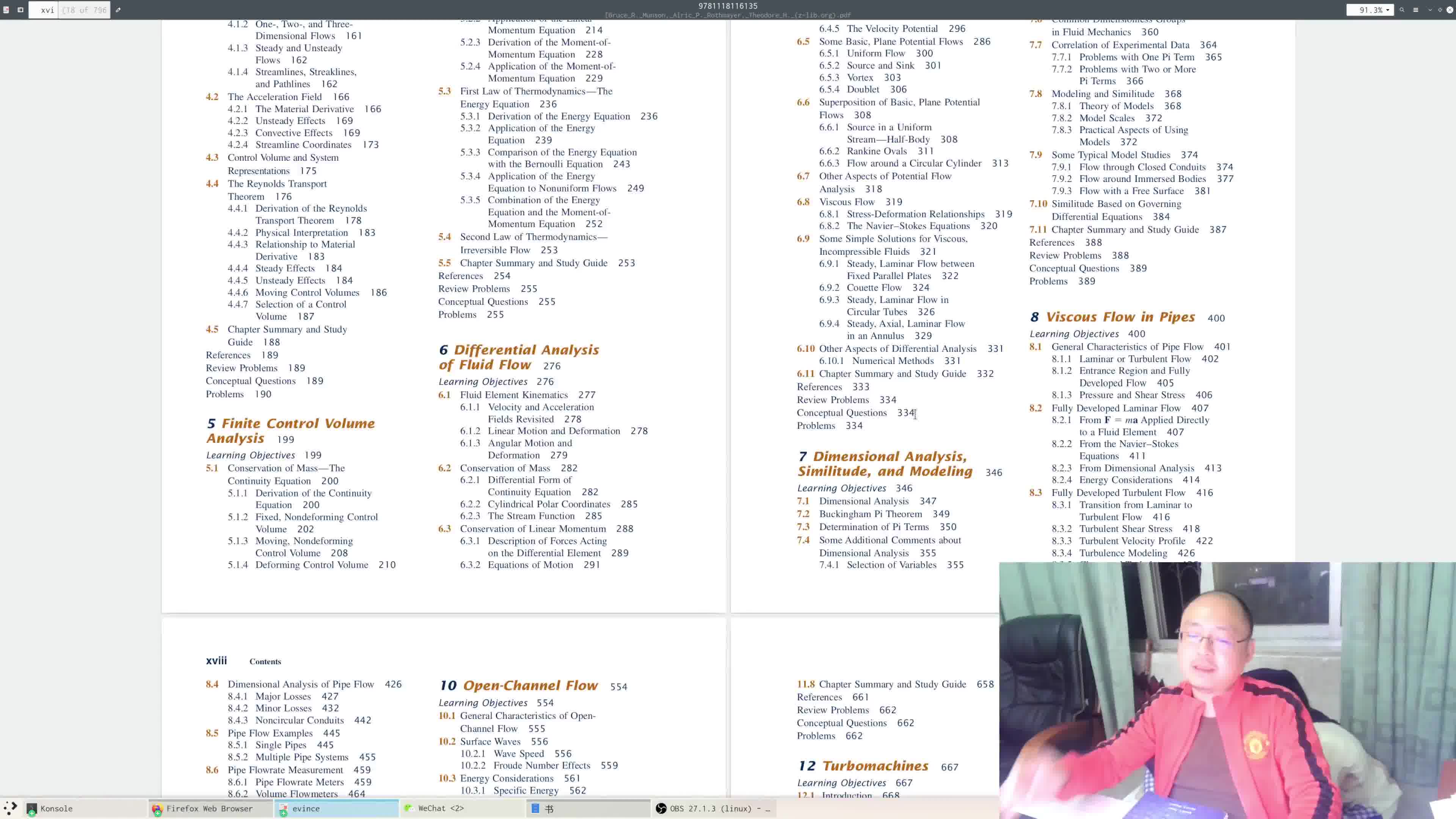Click entry 7.4.1 Selection of Variables
Screen dimensions: 1456x819
click(891, 565)
